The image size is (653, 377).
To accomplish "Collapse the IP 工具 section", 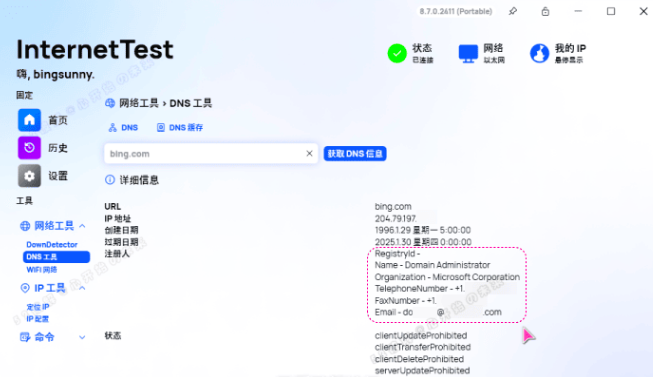I will (82, 288).
